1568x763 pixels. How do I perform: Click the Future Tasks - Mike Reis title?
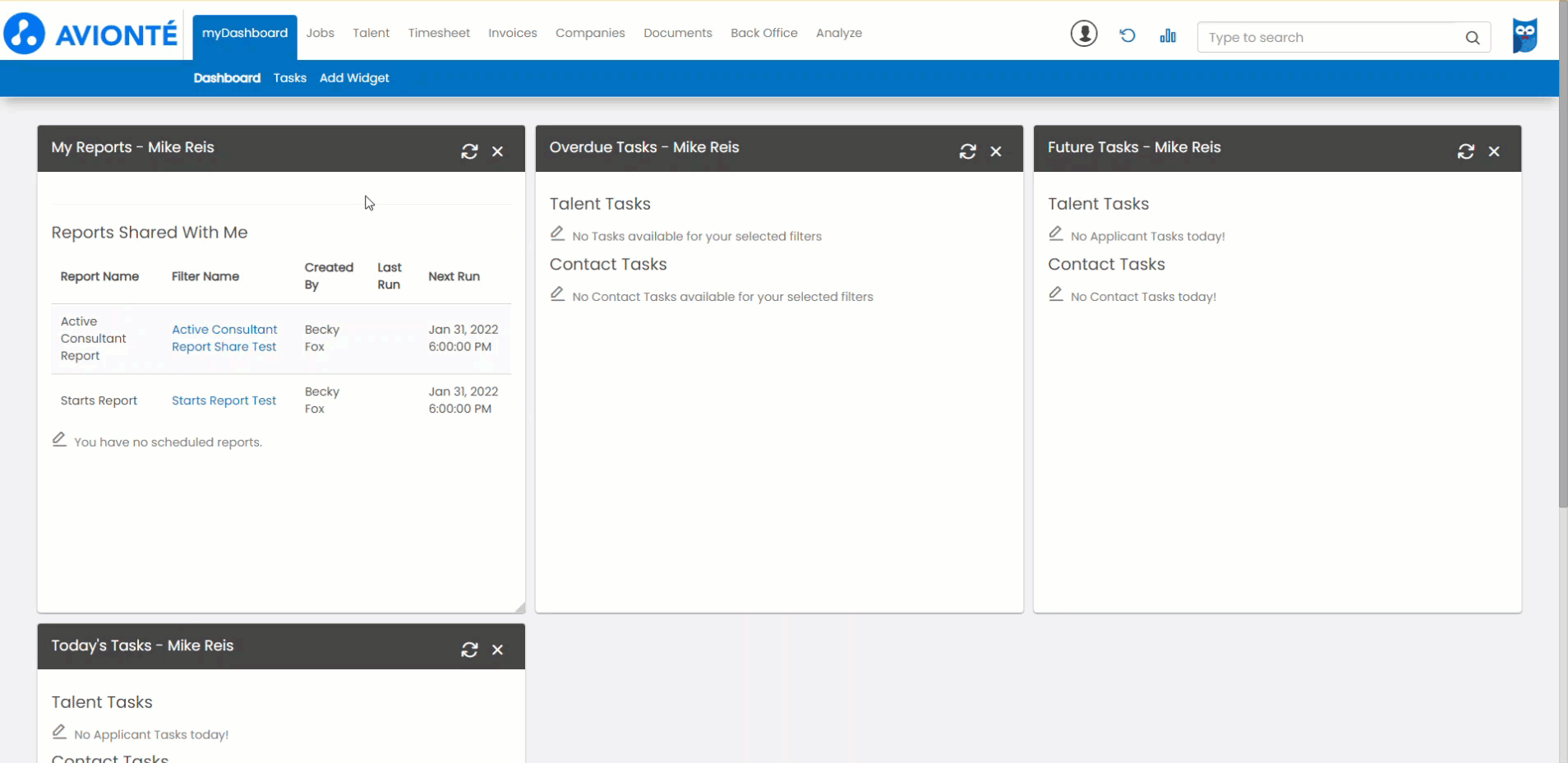tap(1134, 147)
